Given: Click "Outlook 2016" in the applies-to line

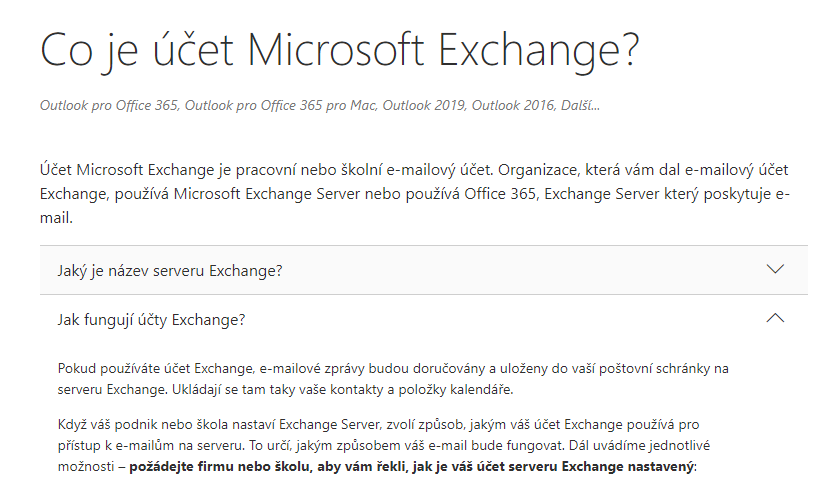Looking at the screenshot, I should (513, 106).
